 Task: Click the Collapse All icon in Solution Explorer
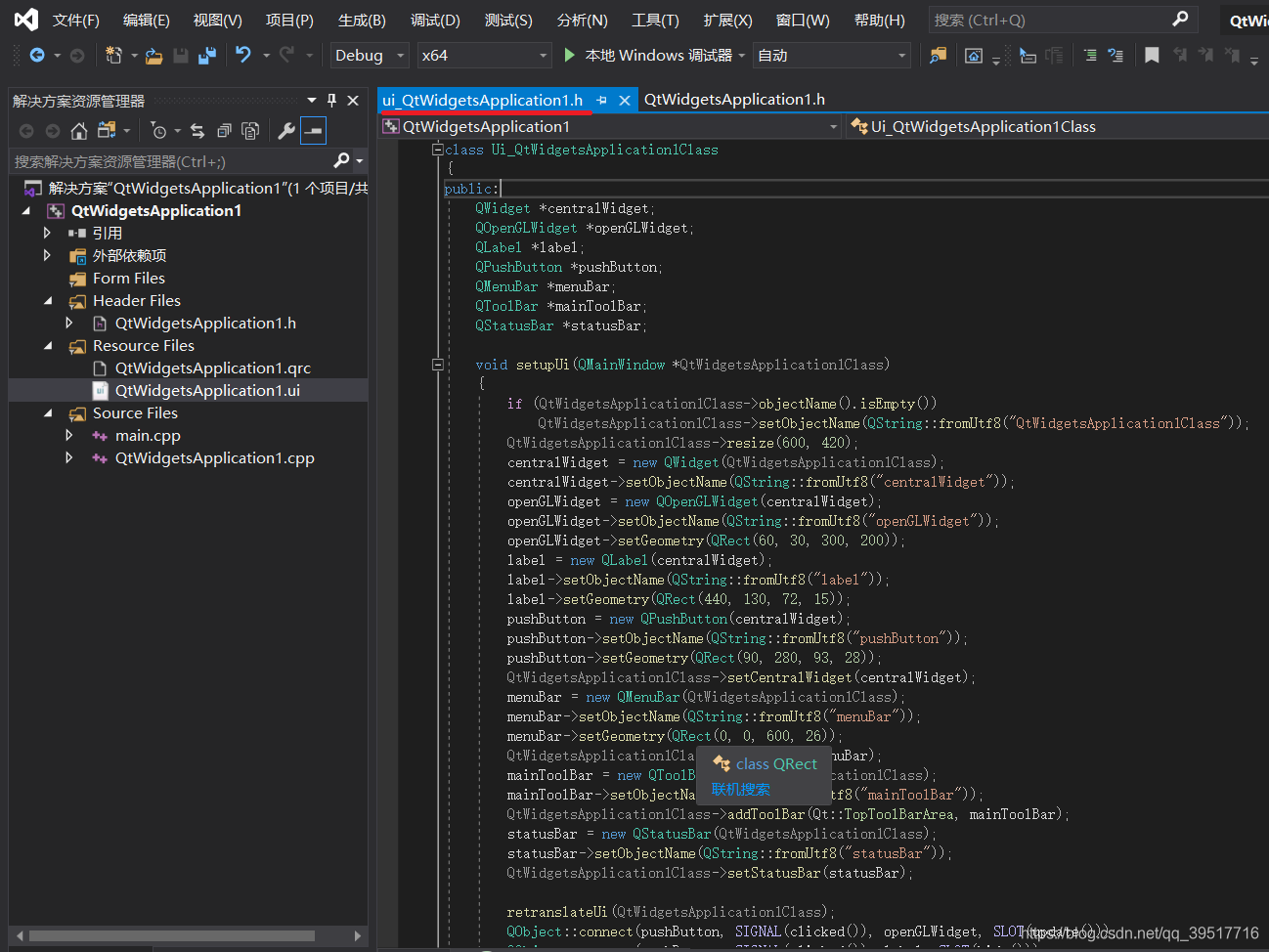coord(225,130)
